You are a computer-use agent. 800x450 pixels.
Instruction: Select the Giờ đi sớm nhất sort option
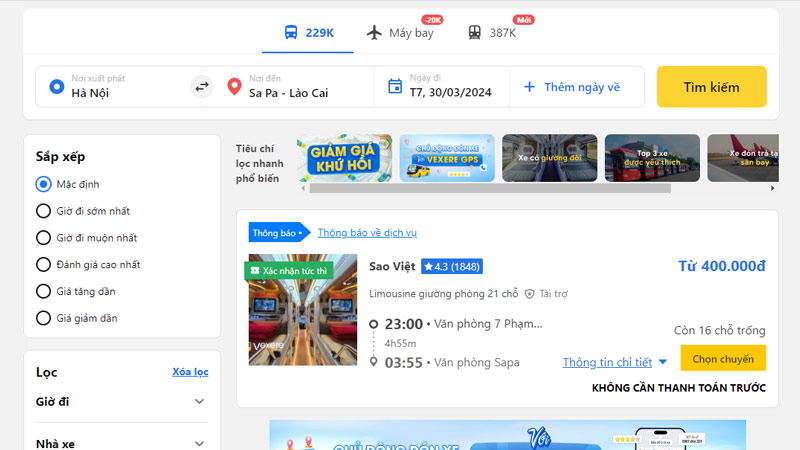[43, 211]
